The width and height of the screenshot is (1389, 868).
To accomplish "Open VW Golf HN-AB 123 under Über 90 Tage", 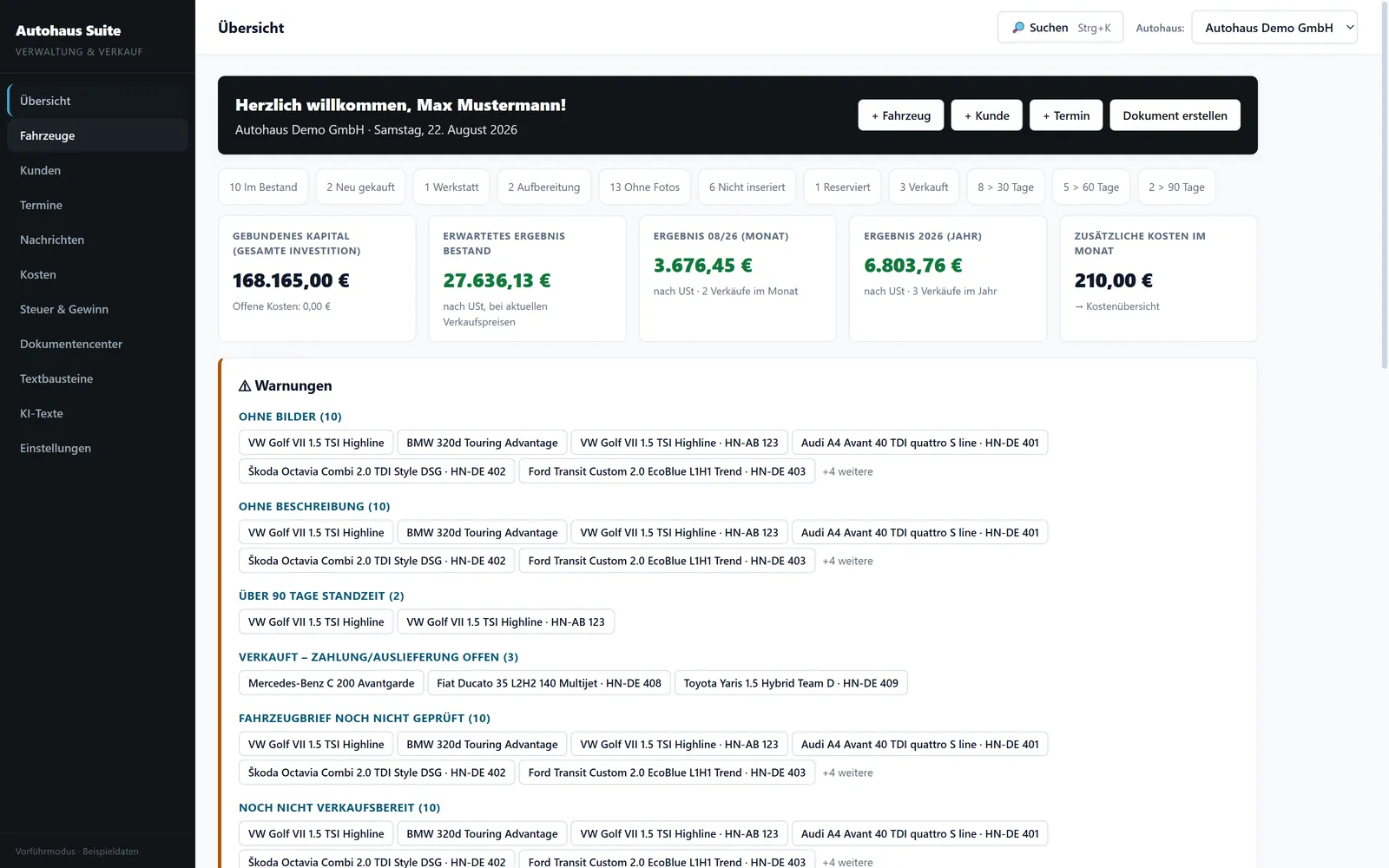I will pos(505,621).
